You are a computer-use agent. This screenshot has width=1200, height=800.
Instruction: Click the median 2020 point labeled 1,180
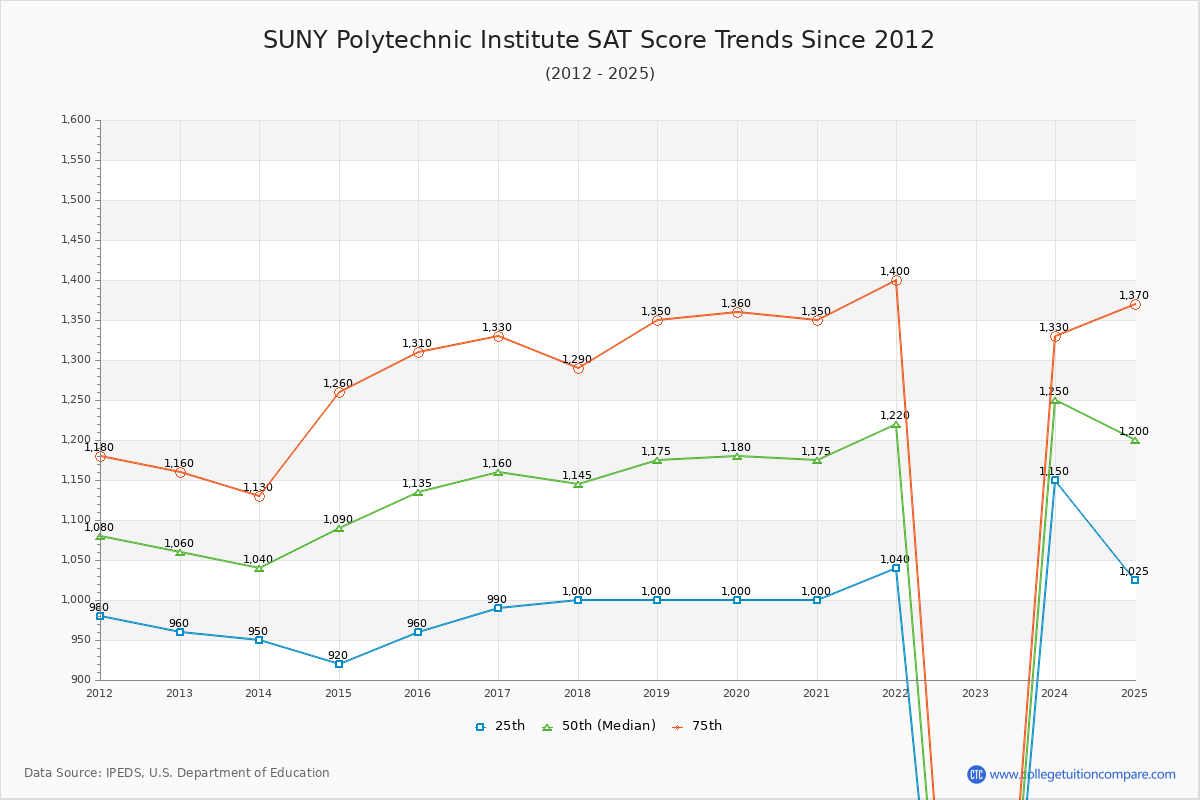click(737, 456)
